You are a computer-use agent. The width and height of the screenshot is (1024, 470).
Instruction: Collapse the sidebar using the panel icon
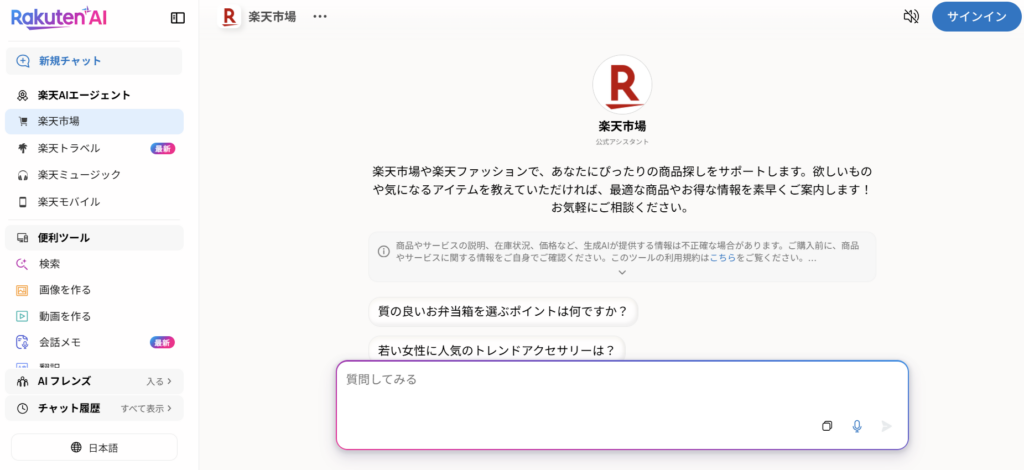click(x=178, y=17)
